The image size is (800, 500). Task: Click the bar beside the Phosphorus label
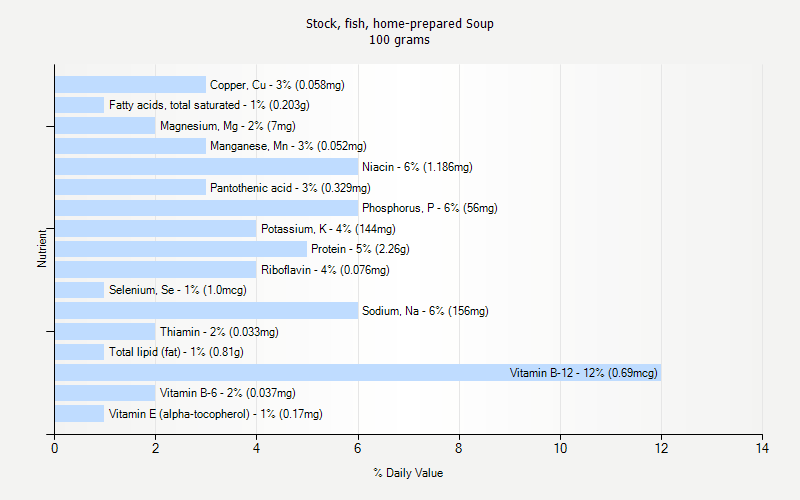[x=206, y=208]
